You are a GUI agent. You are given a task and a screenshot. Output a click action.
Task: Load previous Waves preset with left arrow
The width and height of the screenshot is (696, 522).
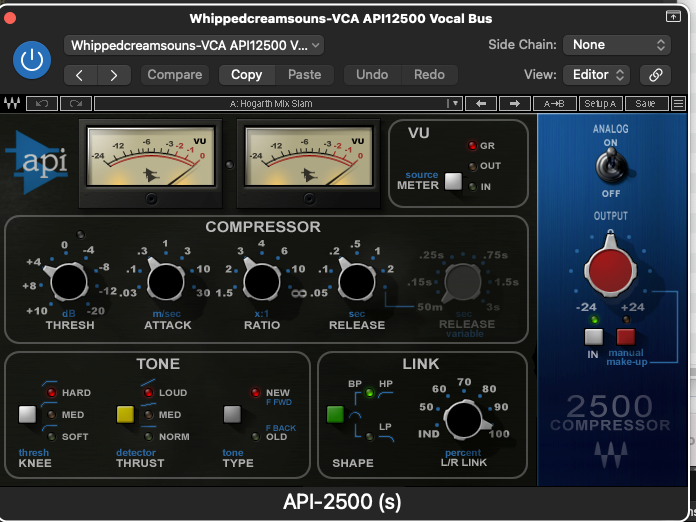click(x=481, y=103)
